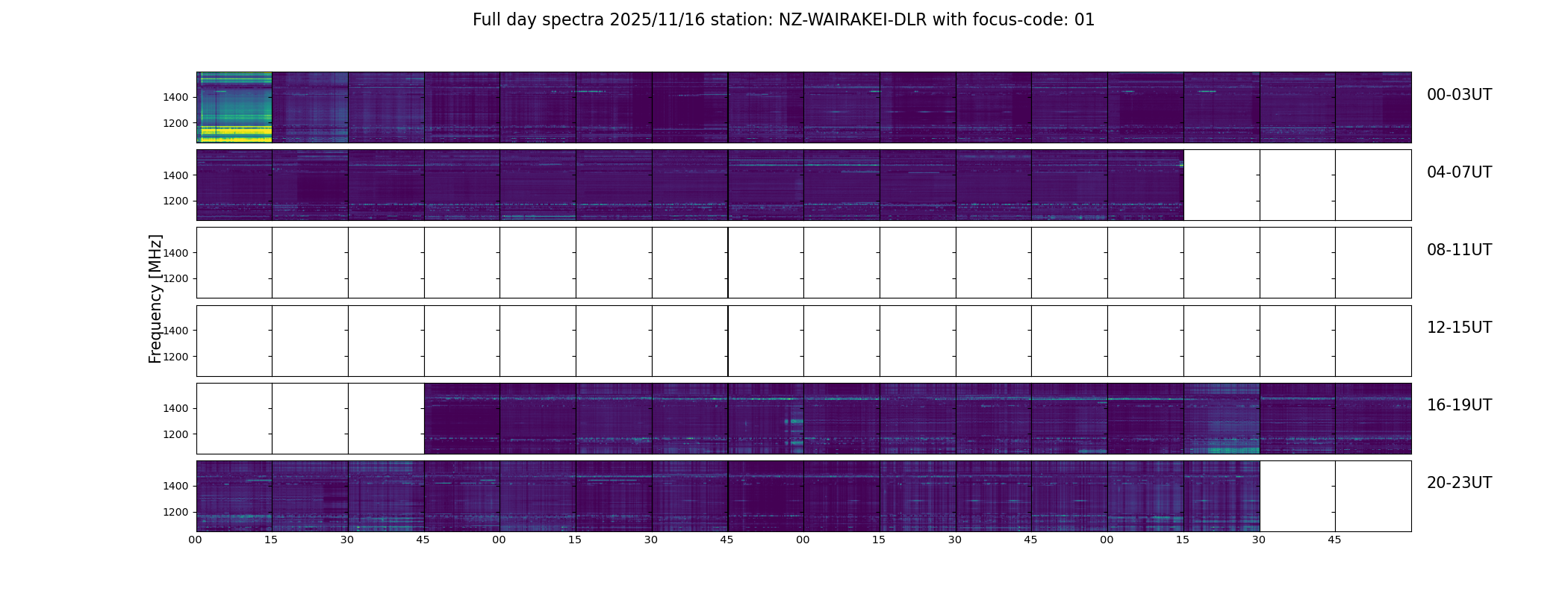
Task: Click the 1200 tick label in the 00-03UT row
Action: click(x=176, y=123)
